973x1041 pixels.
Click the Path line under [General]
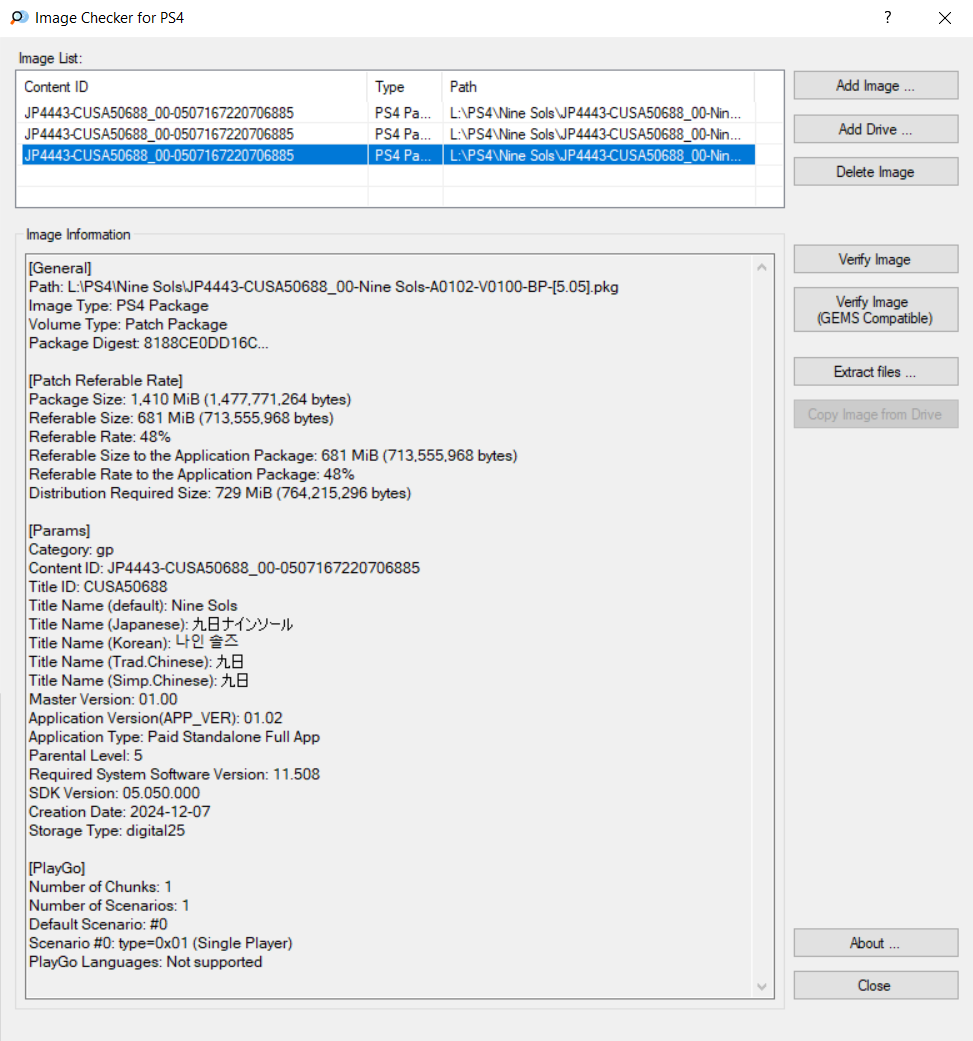coord(323,287)
